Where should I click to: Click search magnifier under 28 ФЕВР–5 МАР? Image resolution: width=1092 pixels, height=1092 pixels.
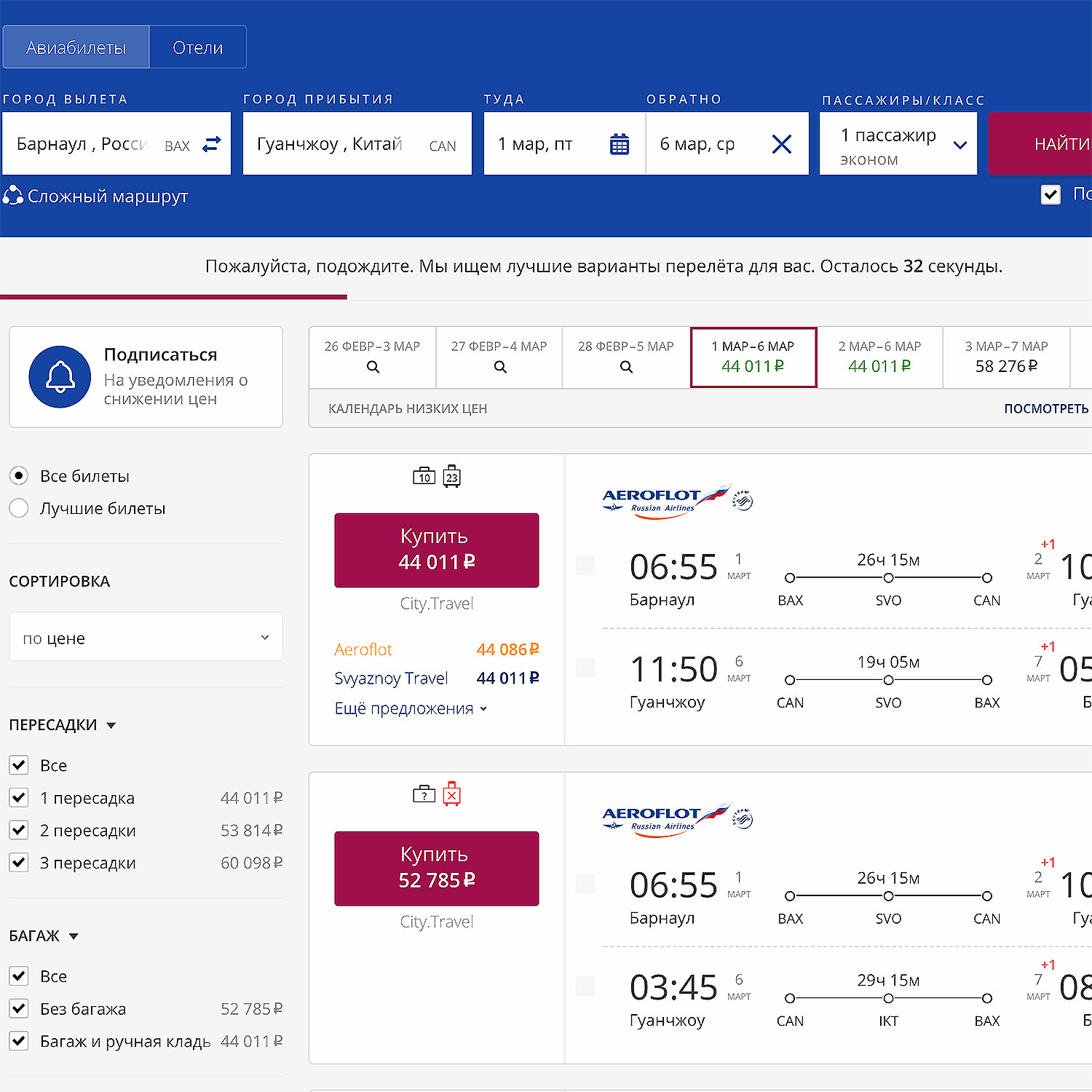coord(626,367)
